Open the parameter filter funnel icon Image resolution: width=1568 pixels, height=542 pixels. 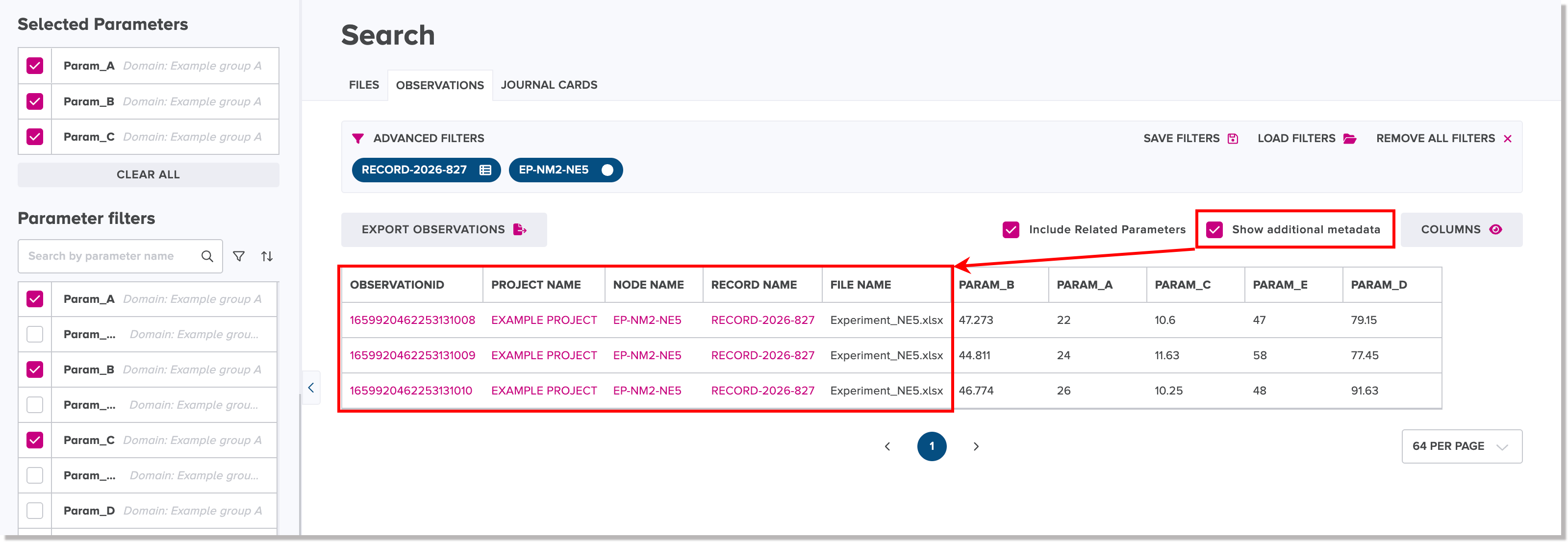point(239,256)
